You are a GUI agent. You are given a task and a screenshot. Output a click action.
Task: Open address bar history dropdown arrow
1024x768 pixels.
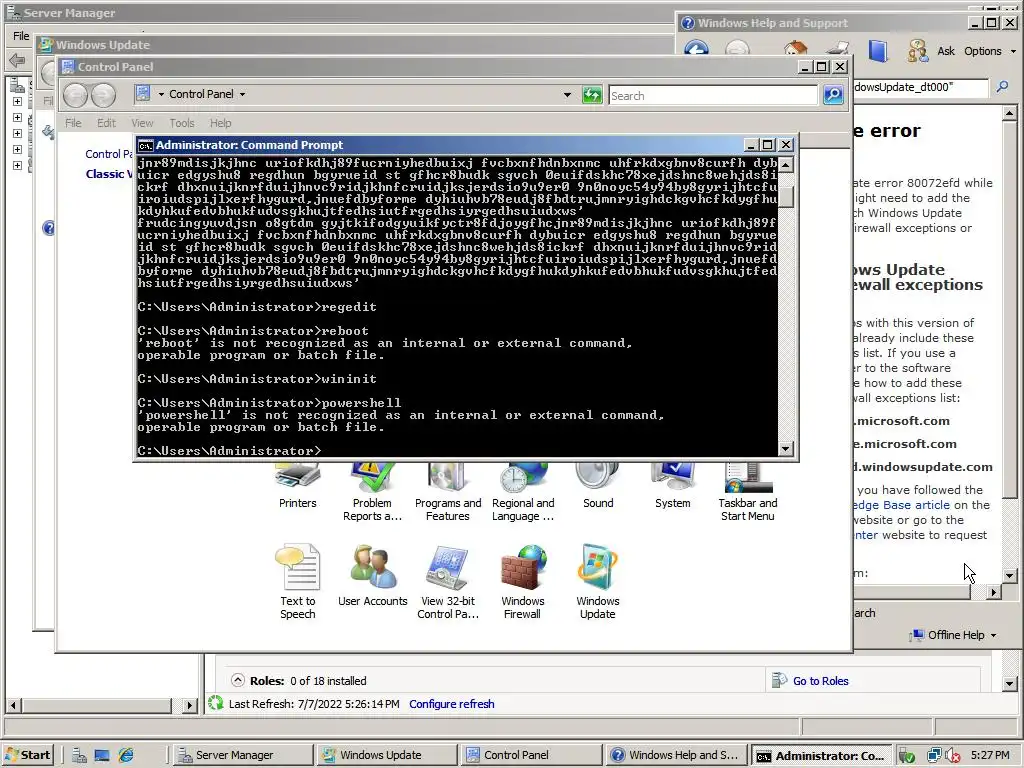tap(567, 95)
